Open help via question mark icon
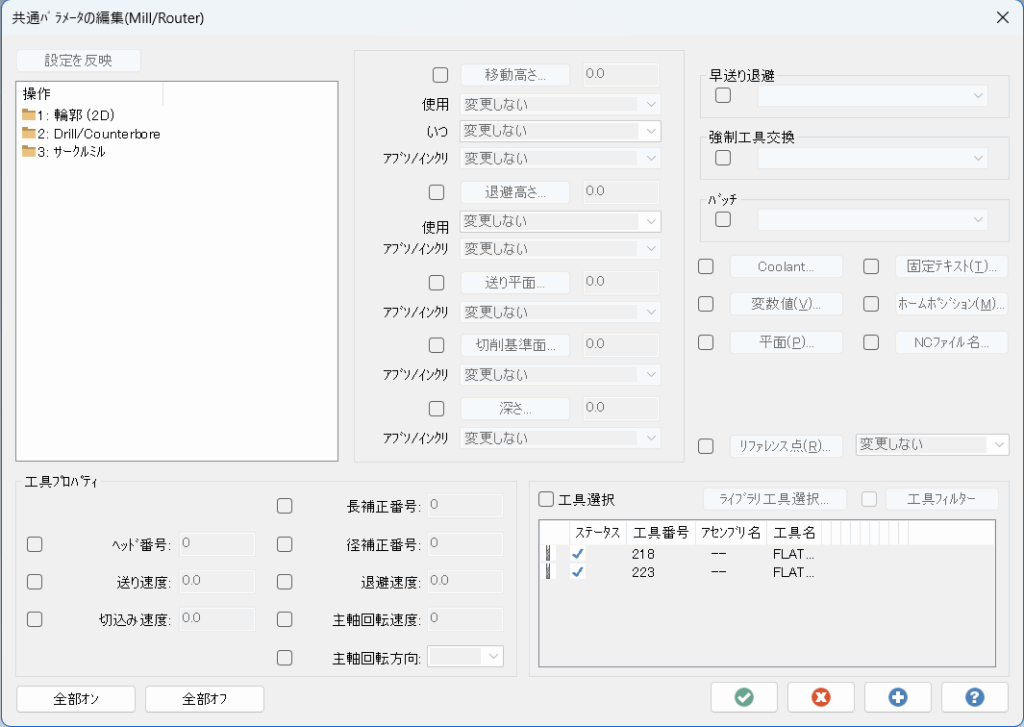The width and height of the screenshot is (1024, 727). tap(974, 697)
